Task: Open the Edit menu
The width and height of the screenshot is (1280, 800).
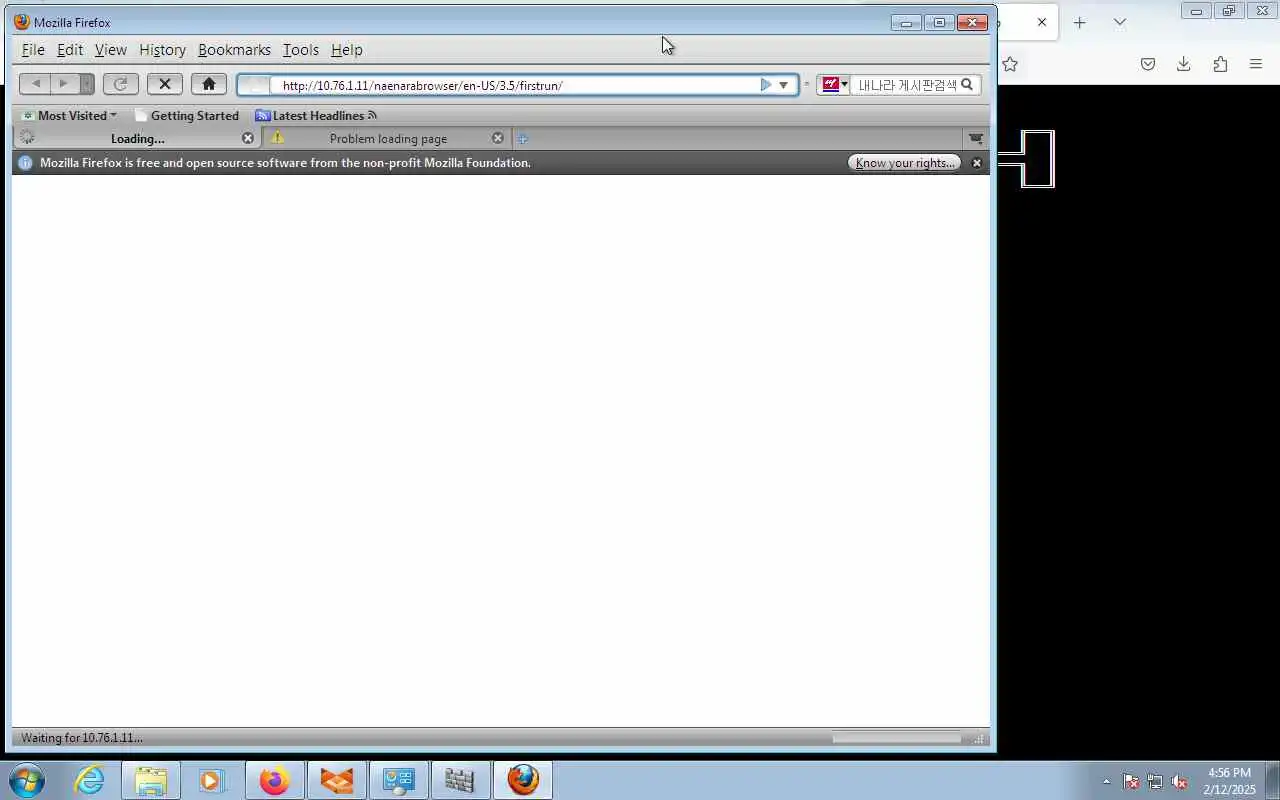Action: point(70,49)
